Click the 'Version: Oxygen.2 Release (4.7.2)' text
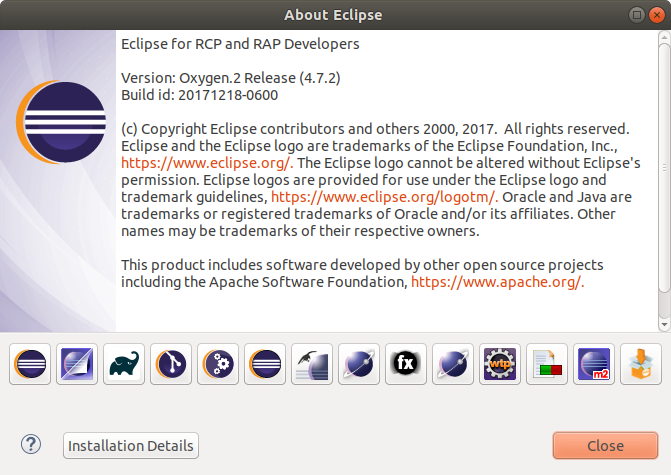Screen dimensions: 671x475 click(x=231, y=78)
